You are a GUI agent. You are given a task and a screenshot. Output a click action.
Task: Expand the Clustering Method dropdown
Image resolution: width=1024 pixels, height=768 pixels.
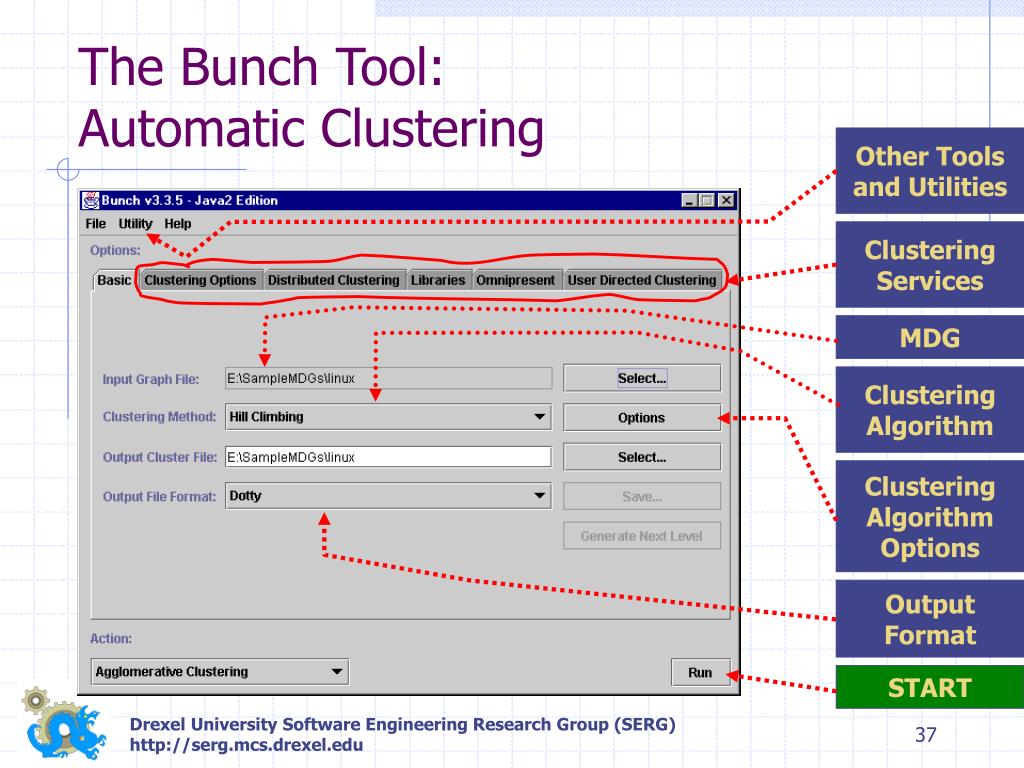389,417
